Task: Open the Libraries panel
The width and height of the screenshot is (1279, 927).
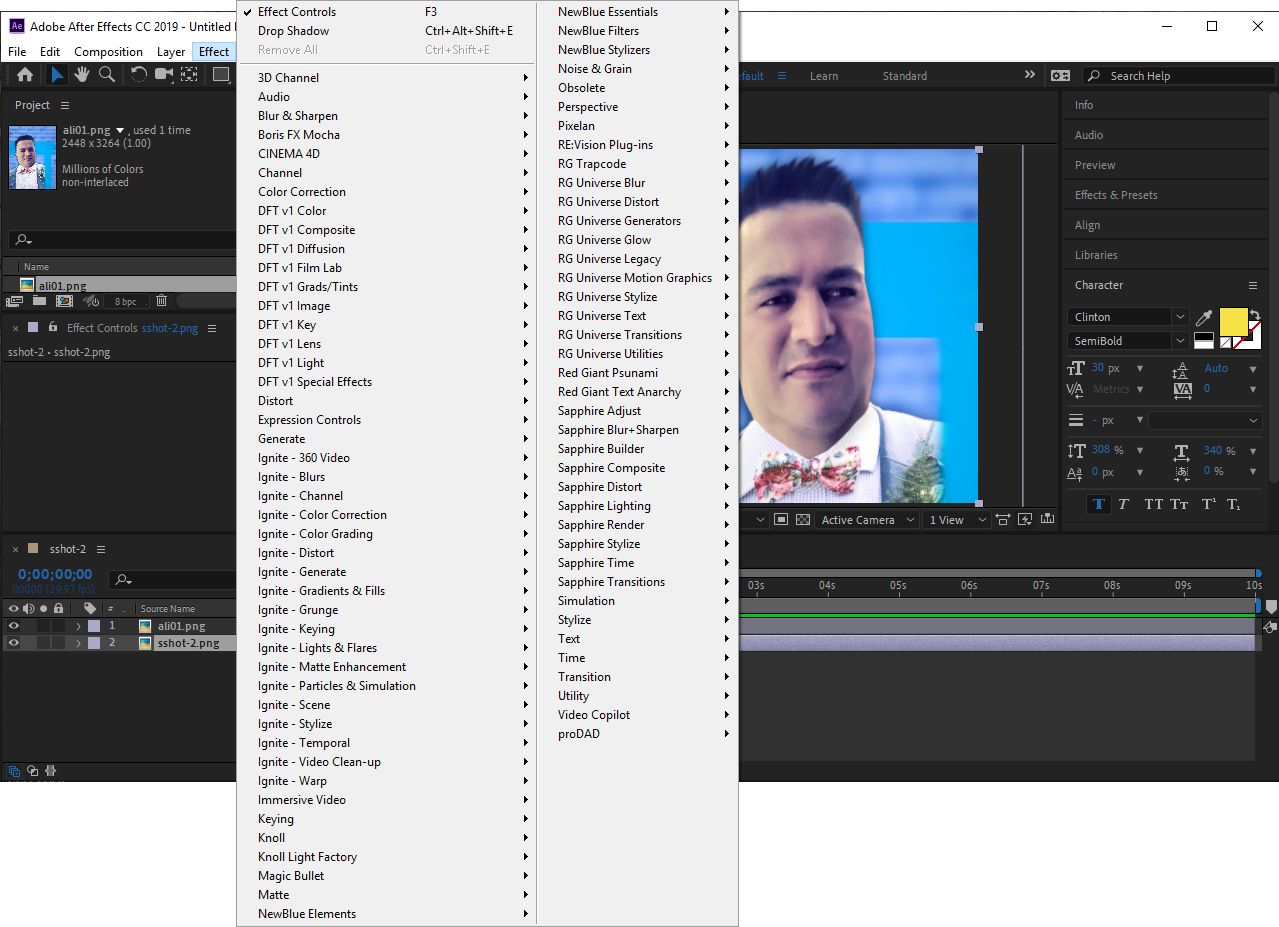Action: pyautogui.click(x=1096, y=255)
